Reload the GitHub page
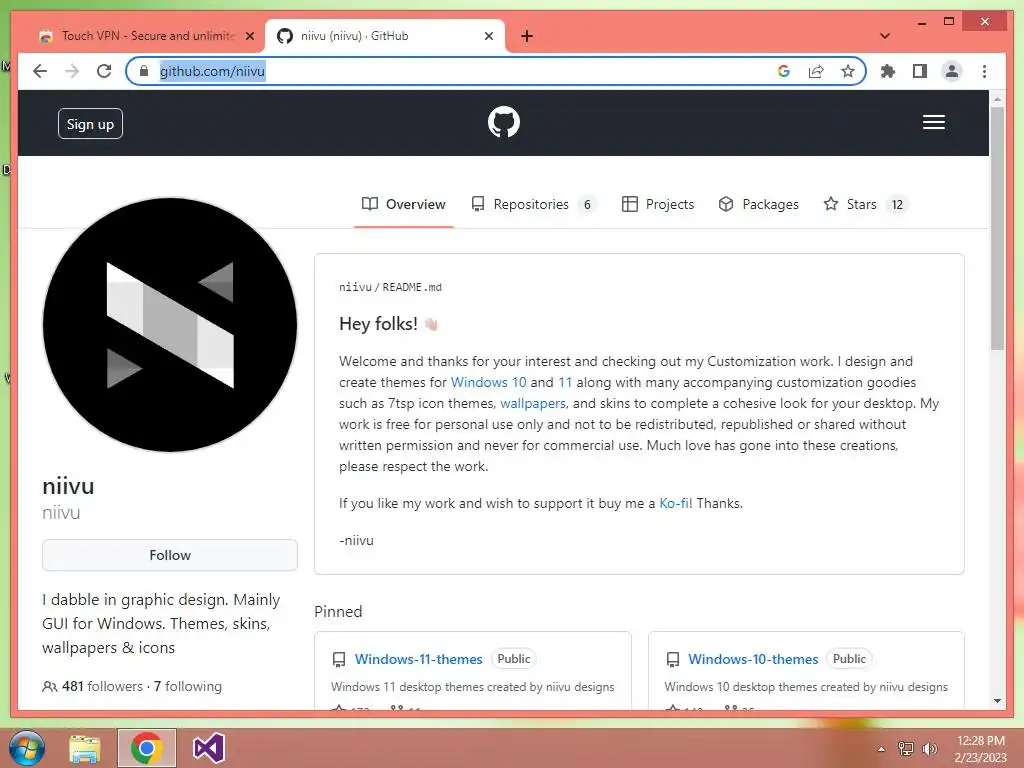1024x768 pixels. point(104,71)
